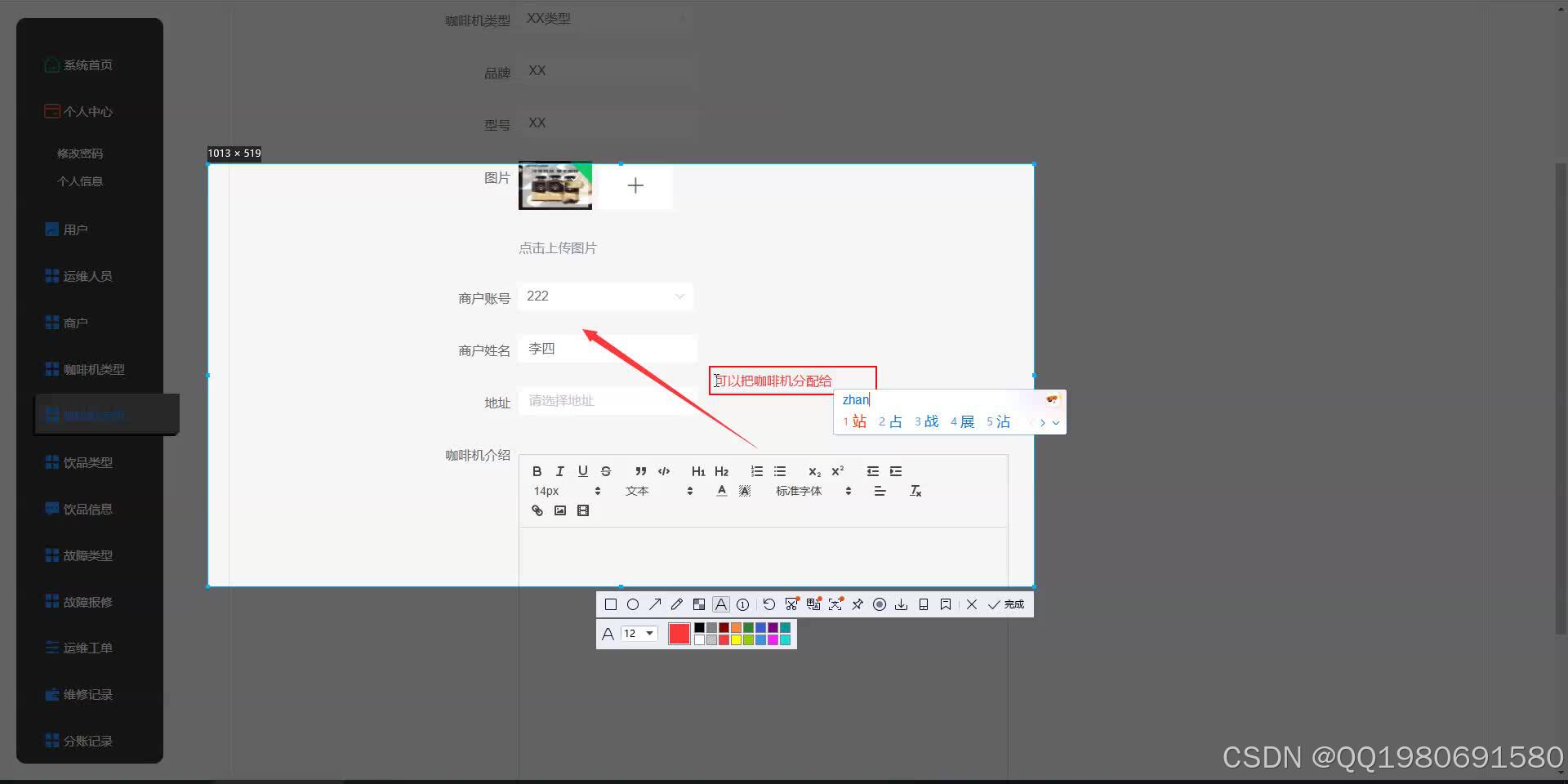Pin the screenshot using the pin icon
The width and height of the screenshot is (1568, 784).
click(857, 604)
